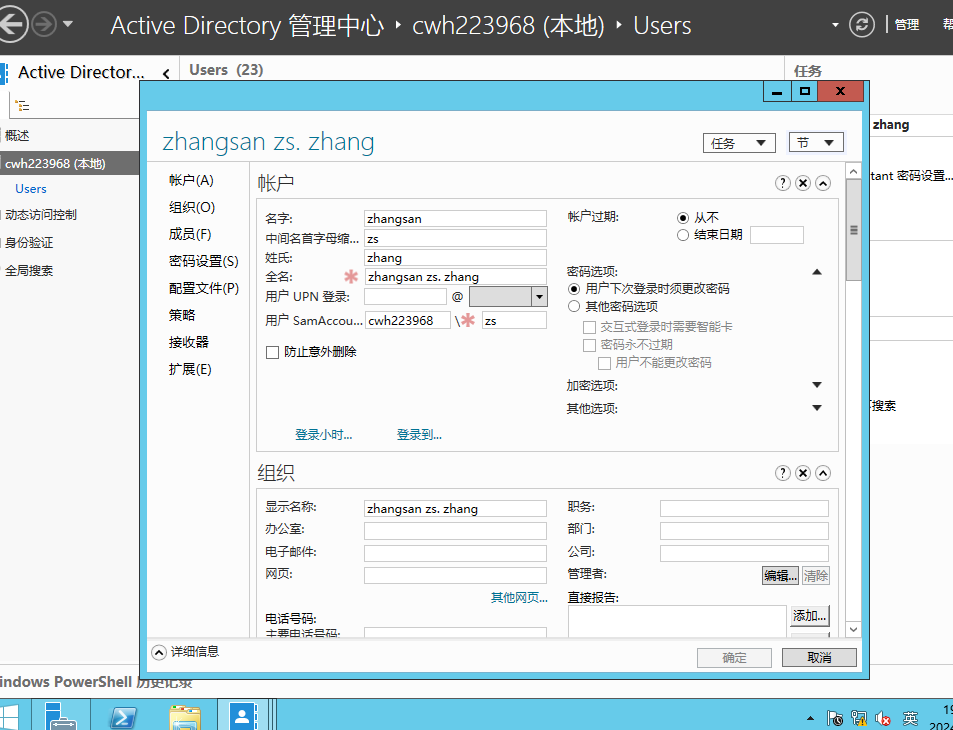Open the navigation history dropdown arrow
The image size is (953, 730).
click(x=68, y=25)
